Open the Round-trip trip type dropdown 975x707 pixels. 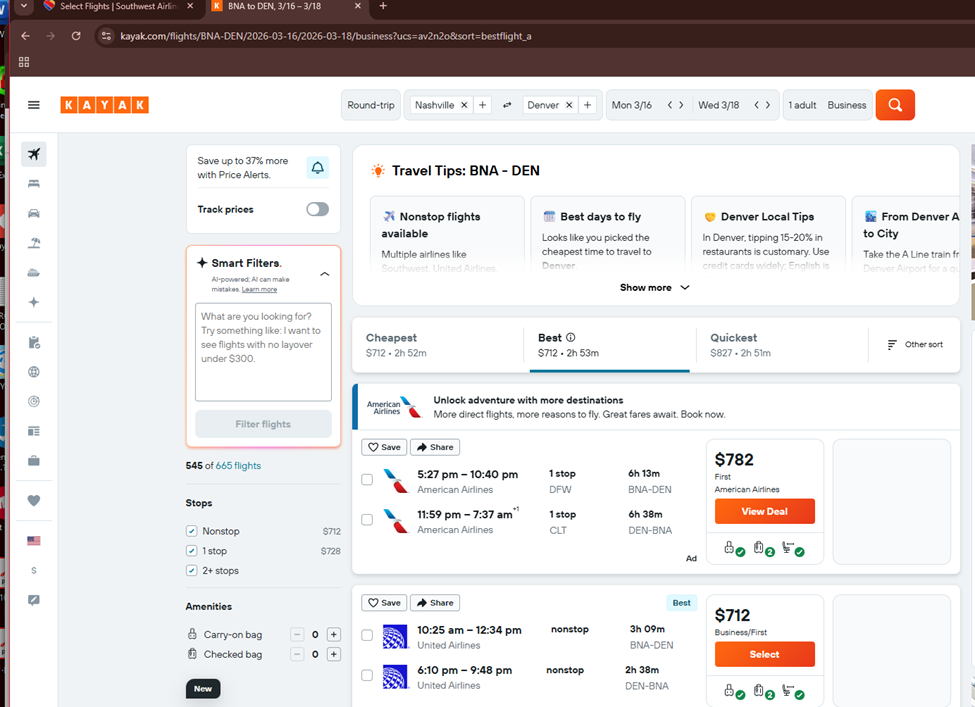(x=371, y=105)
